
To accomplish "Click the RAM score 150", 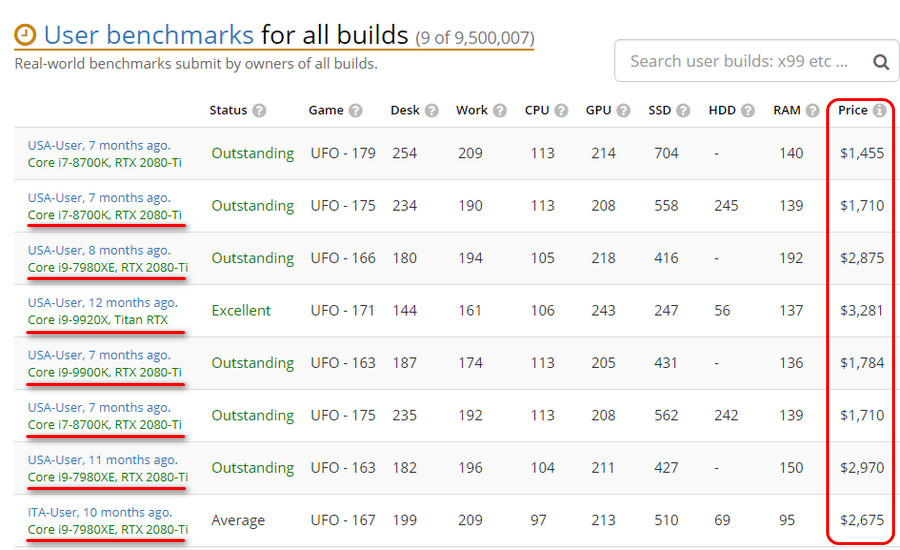I will (791, 468).
